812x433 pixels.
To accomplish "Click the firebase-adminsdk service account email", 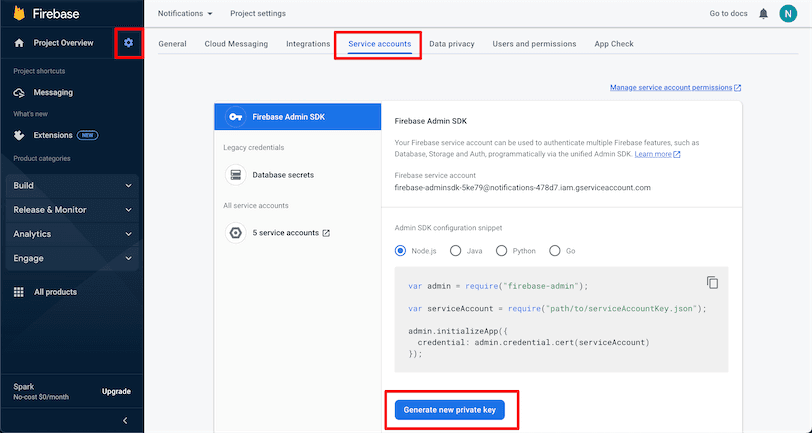I will 523,187.
